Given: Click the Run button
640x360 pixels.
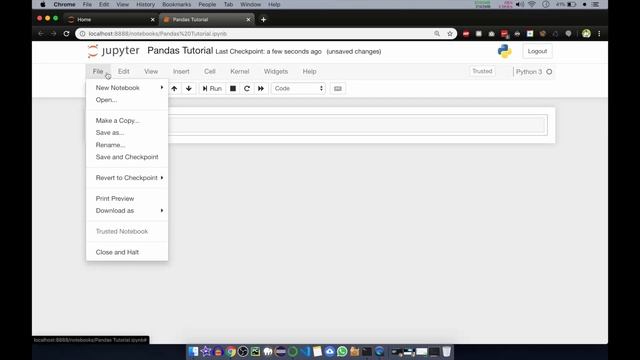Looking at the screenshot, I should 212,89.
